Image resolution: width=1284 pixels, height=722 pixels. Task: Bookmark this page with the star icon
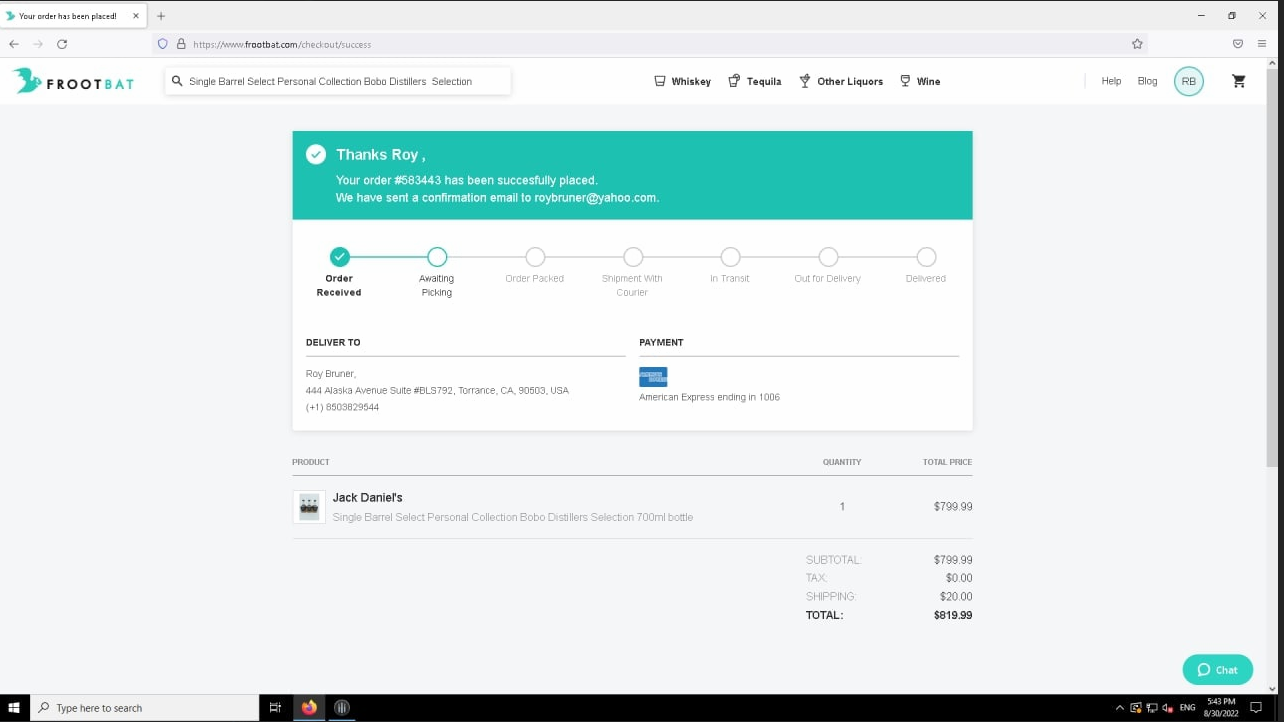tap(1137, 44)
